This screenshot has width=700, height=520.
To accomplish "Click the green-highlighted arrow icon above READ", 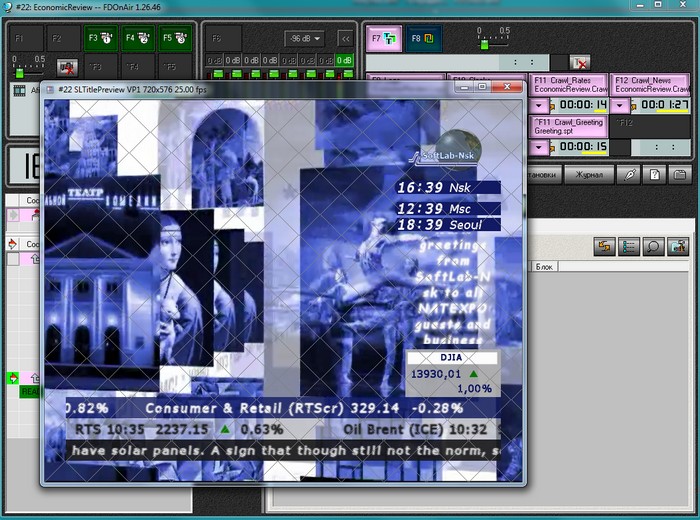I will [12, 379].
